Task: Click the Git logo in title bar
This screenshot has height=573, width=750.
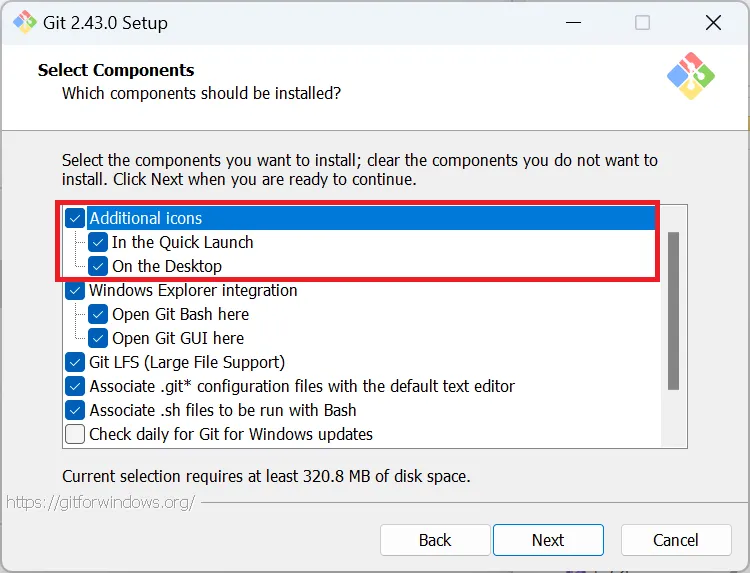Action: pyautogui.click(x=25, y=22)
